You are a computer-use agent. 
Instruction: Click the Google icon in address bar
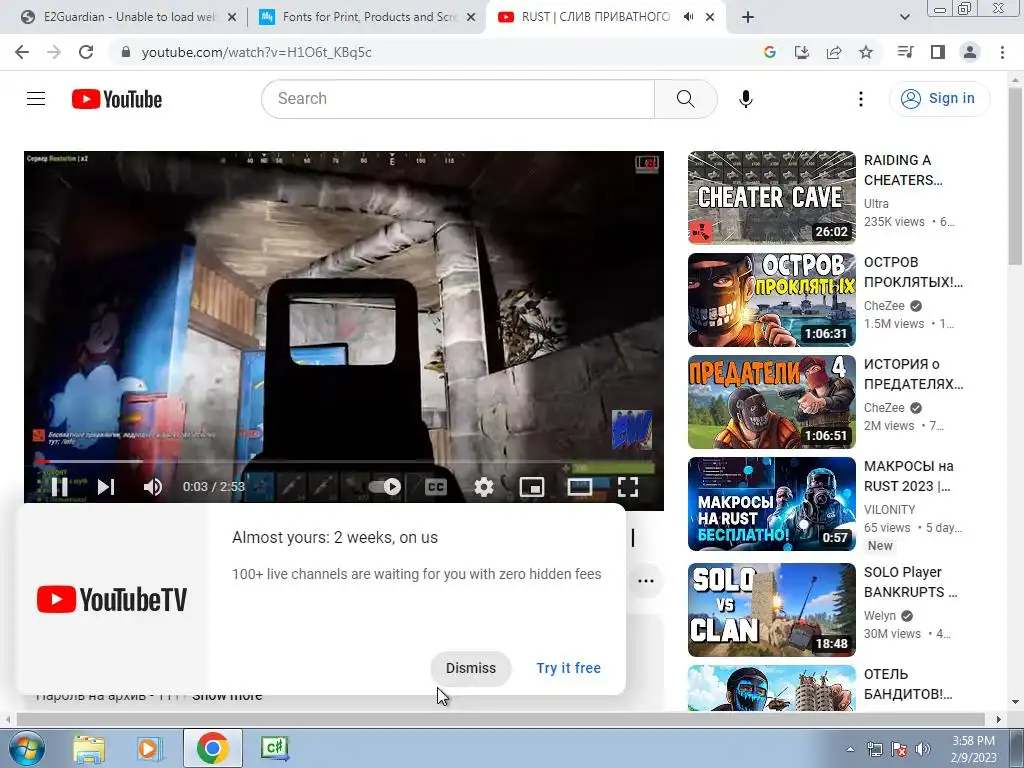(x=770, y=52)
